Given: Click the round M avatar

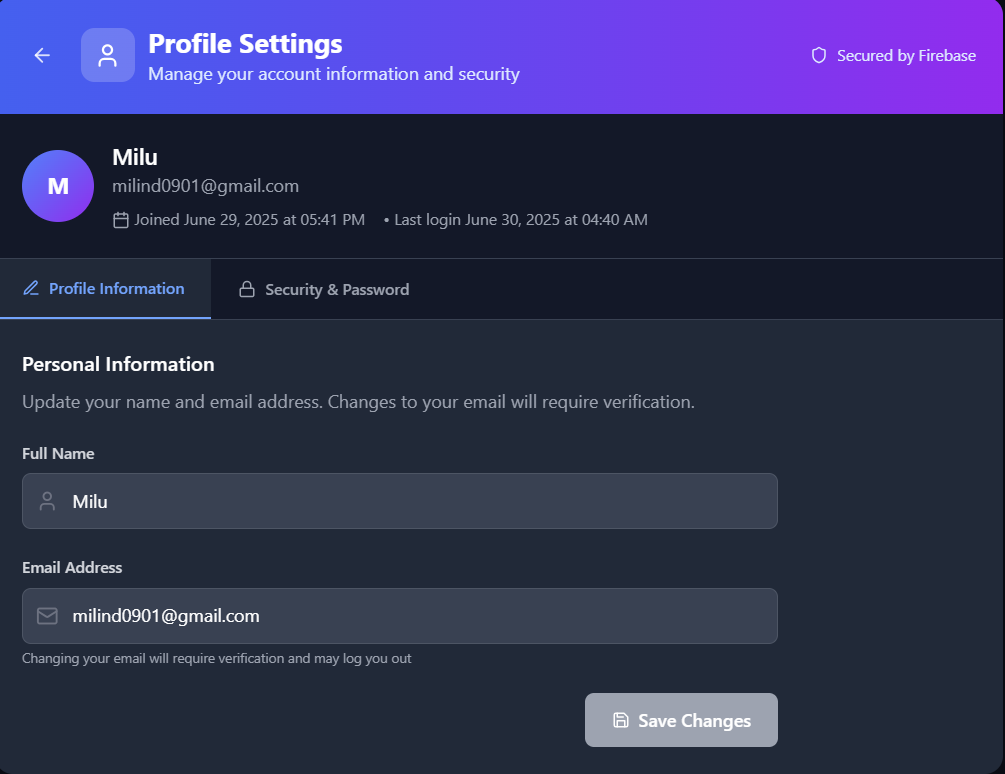Looking at the screenshot, I should (x=58, y=186).
